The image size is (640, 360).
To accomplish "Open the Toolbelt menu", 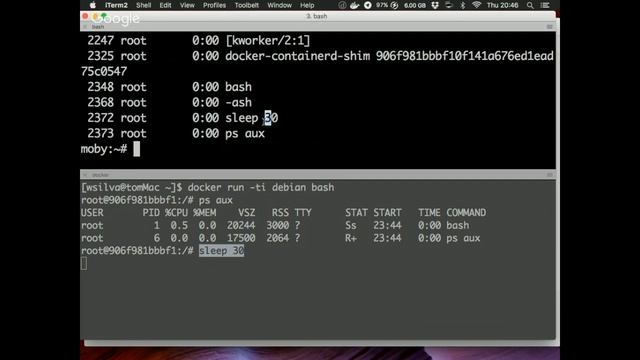I will (x=247, y=5).
